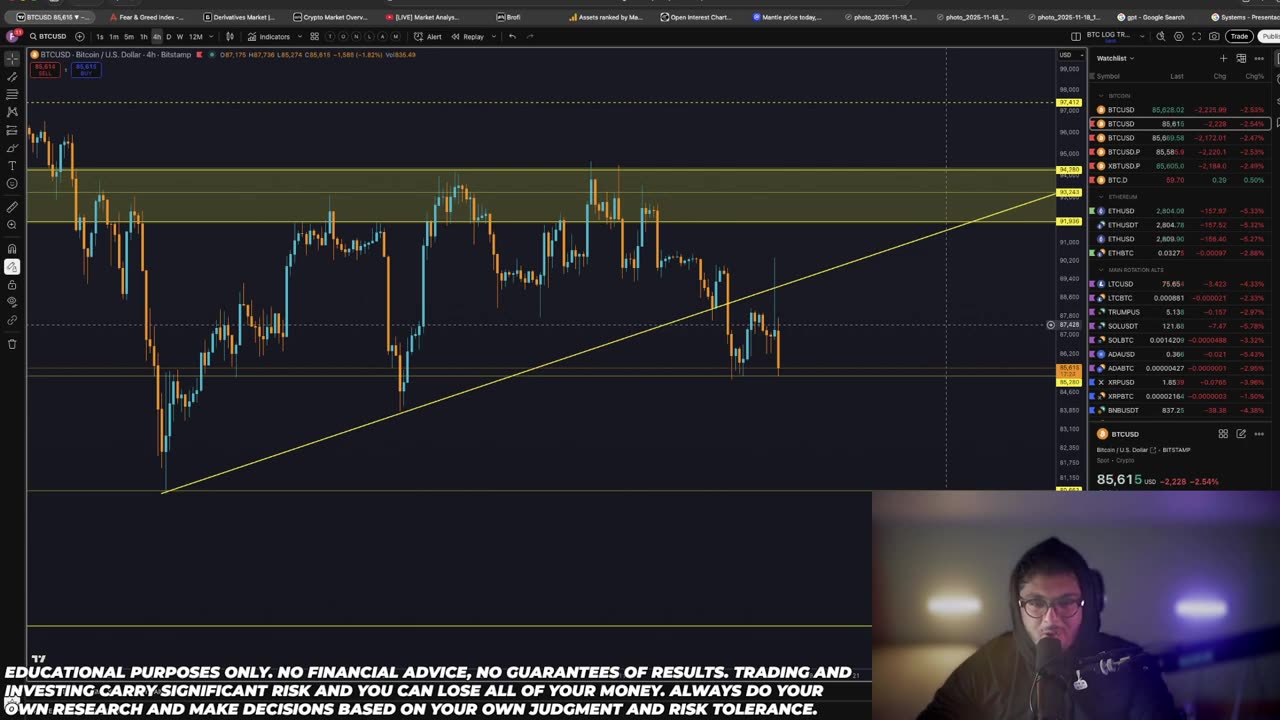Expand the layout management dropdown arrow
Image resolution: width=1280 pixels, height=720 pixels.
(1140, 36)
